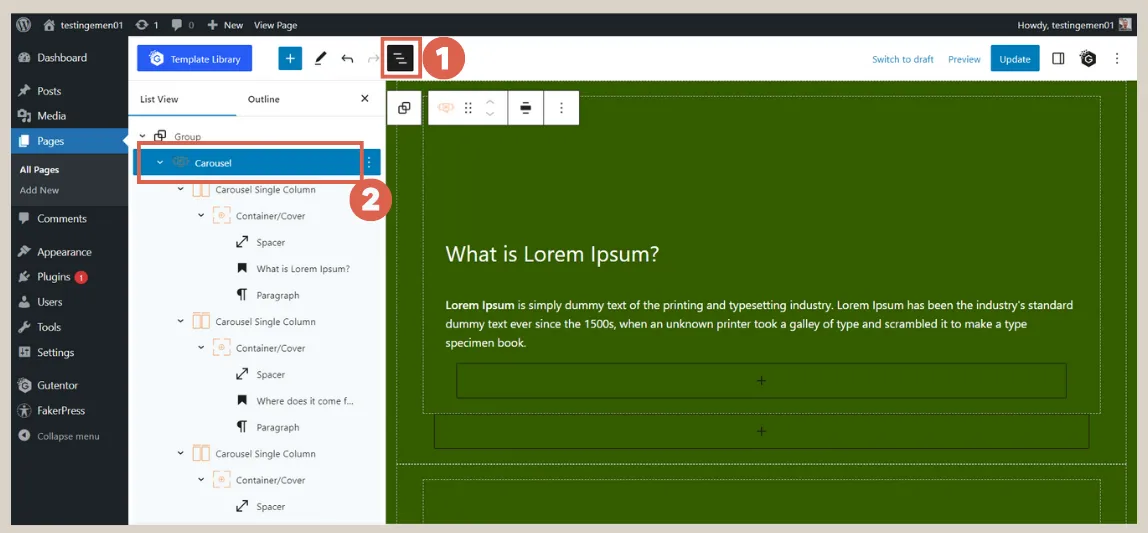Switch to the List View tab
Screen dimensions: 1148x533
pyautogui.click(x=159, y=100)
